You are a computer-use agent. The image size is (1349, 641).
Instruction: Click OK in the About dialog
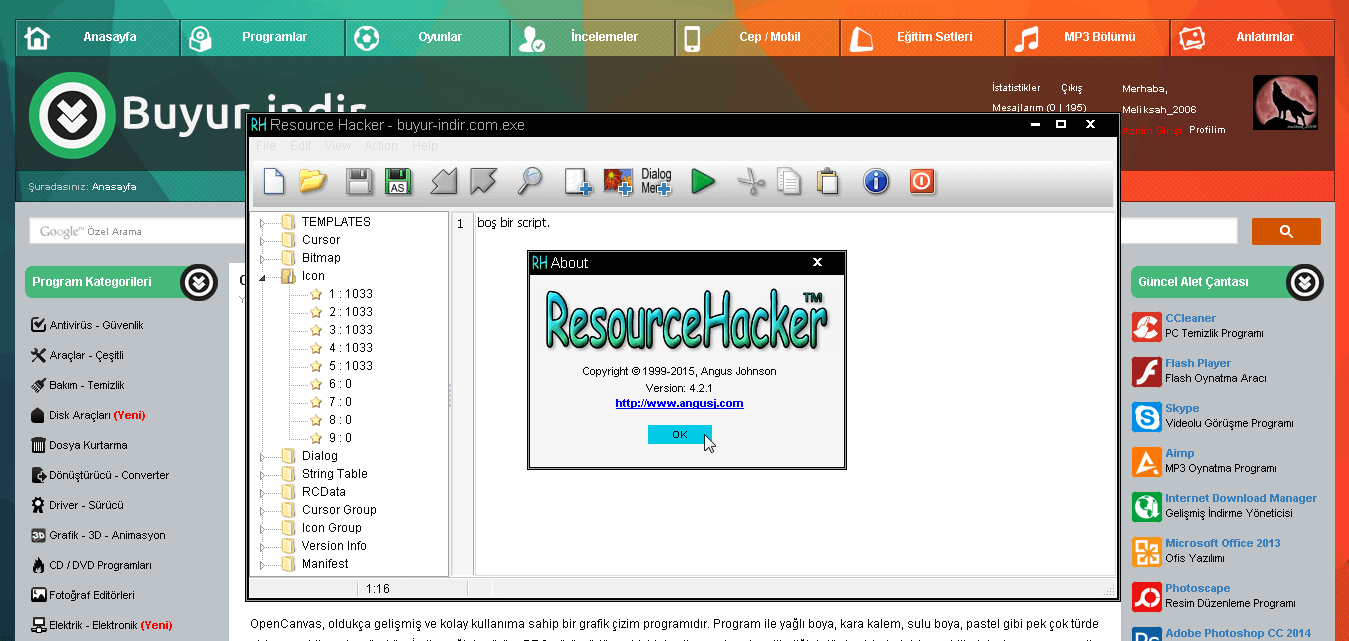click(x=680, y=435)
